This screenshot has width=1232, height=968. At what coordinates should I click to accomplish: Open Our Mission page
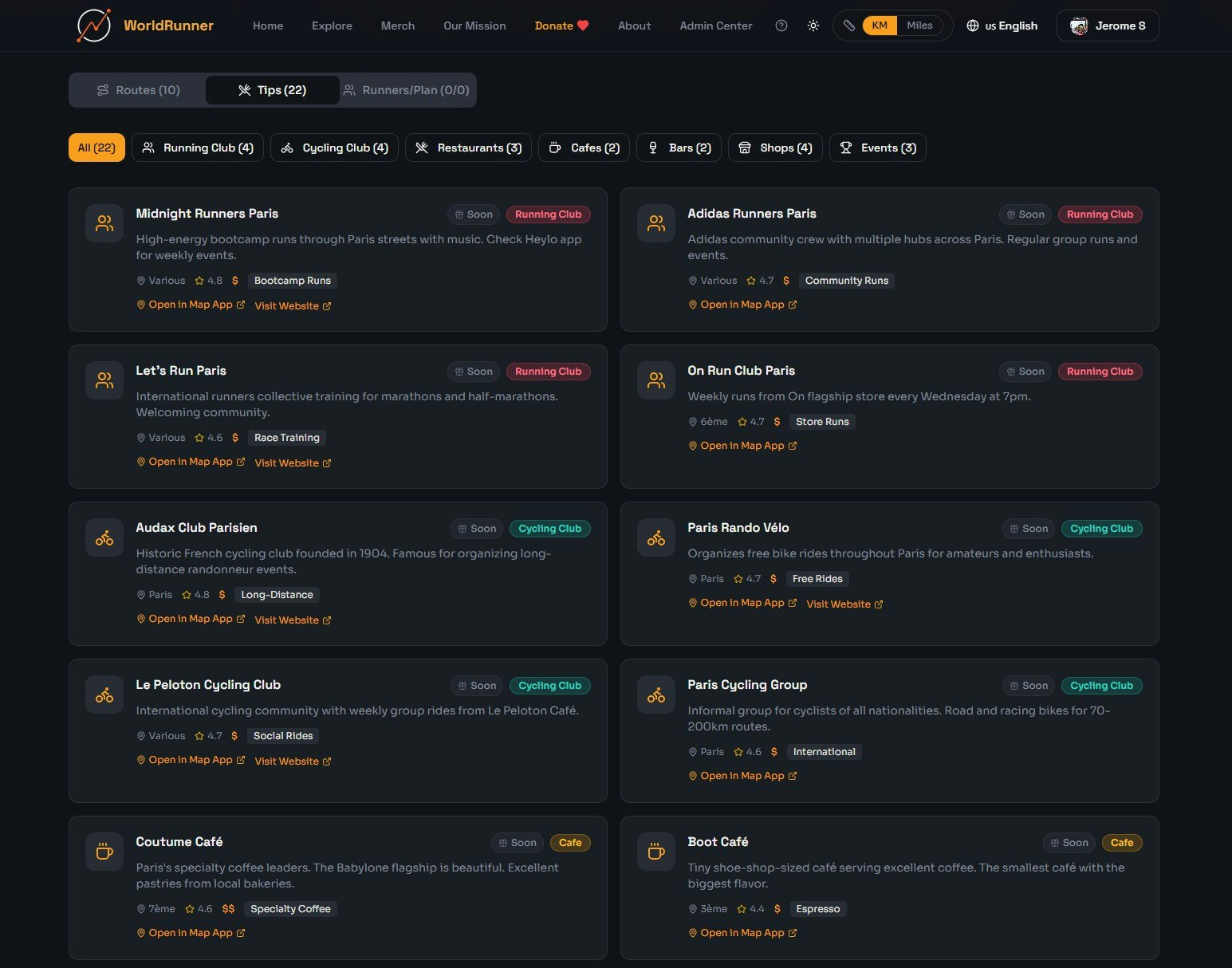click(x=474, y=26)
